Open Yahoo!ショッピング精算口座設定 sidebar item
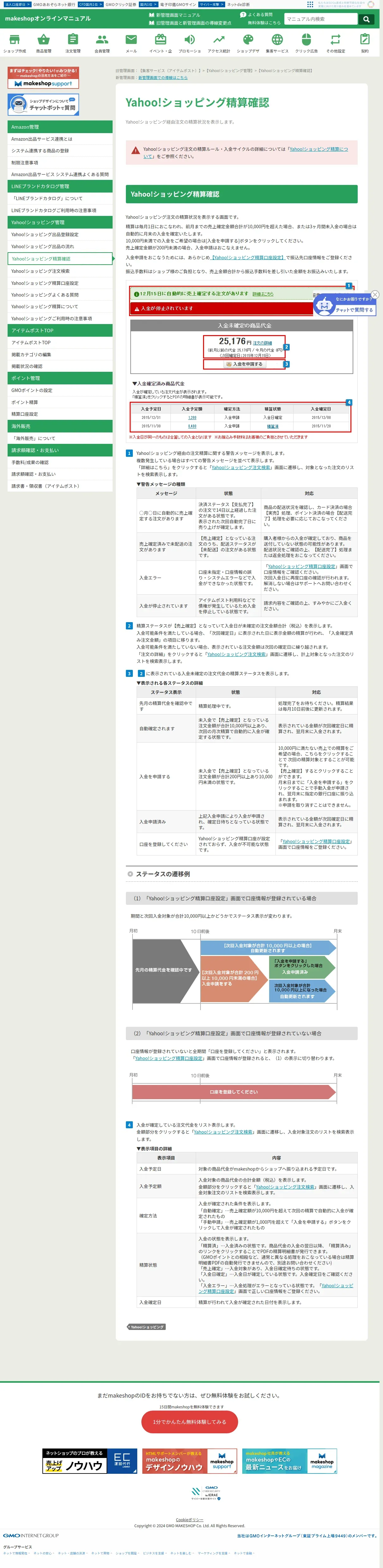The width and height of the screenshot is (383, 1568). [60, 283]
